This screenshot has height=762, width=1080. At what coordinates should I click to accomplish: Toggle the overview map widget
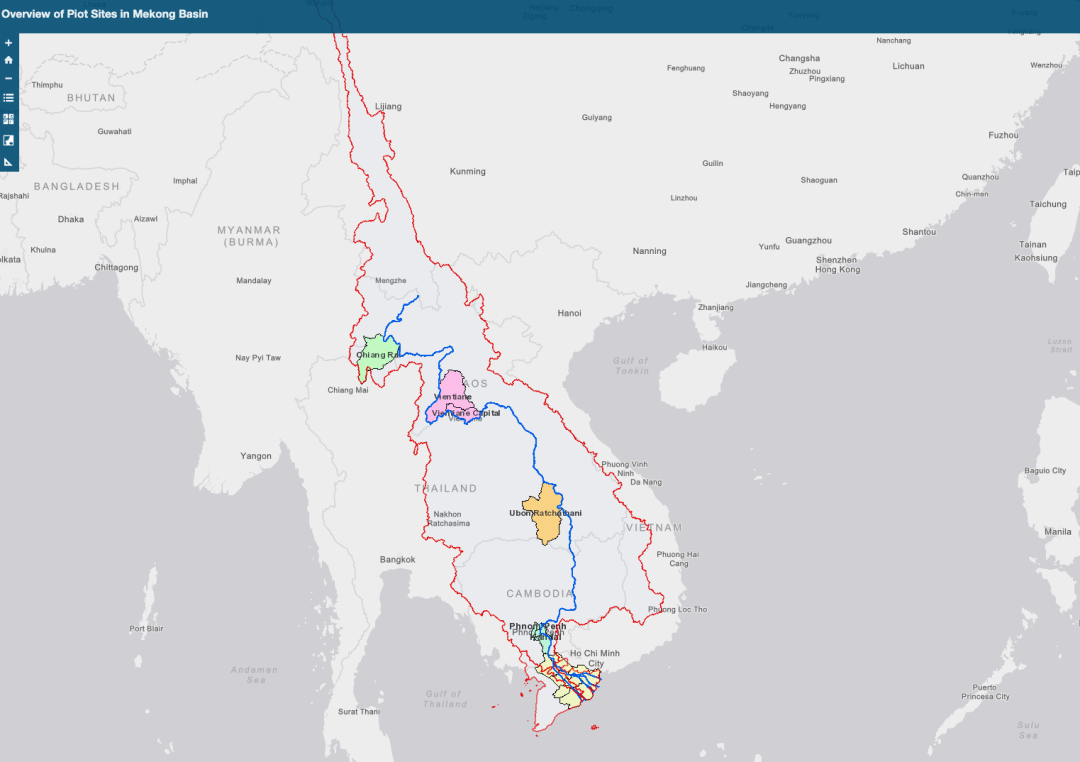[8, 141]
